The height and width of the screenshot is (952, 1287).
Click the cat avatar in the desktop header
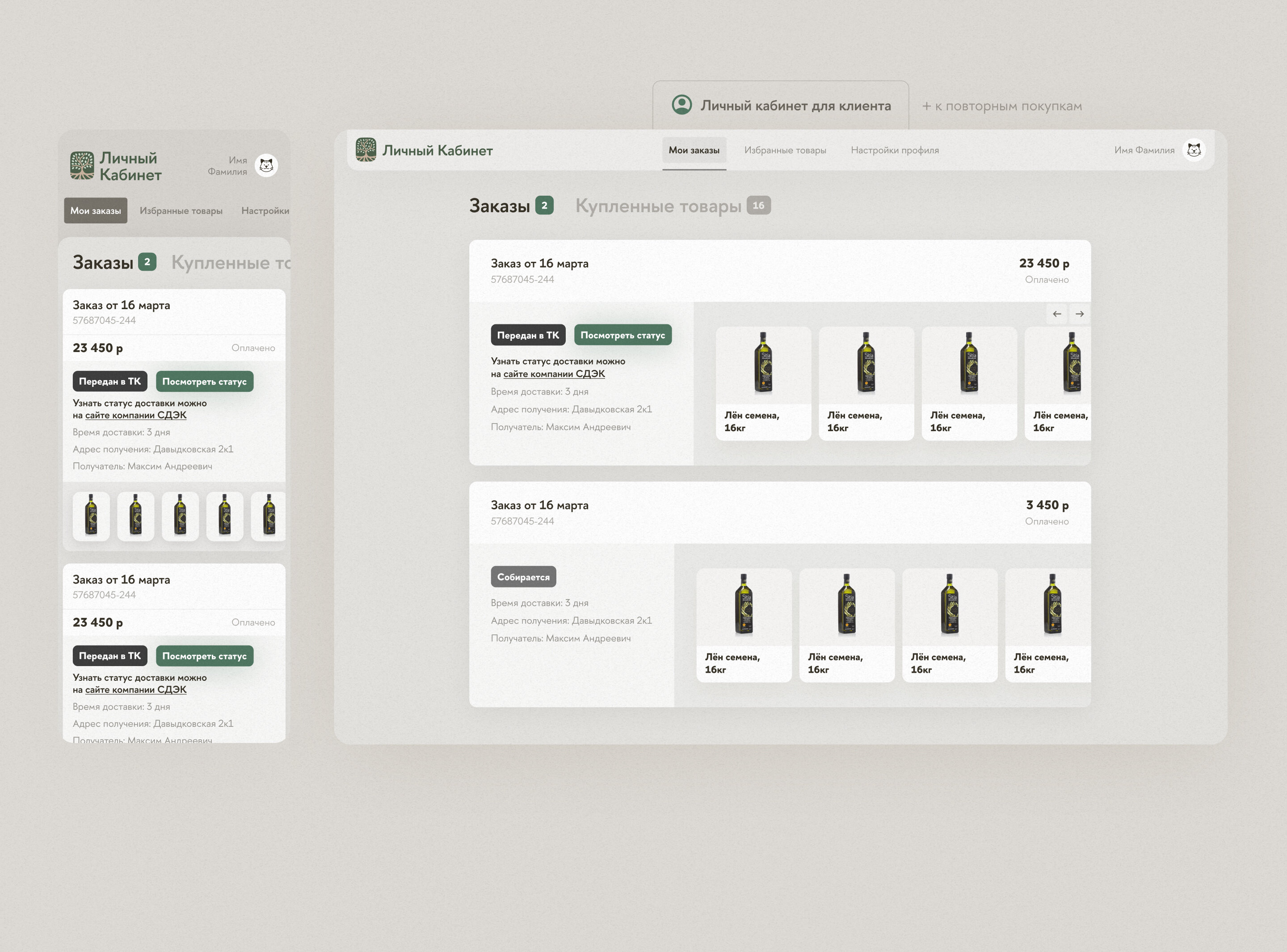click(x=1194, y=150)
